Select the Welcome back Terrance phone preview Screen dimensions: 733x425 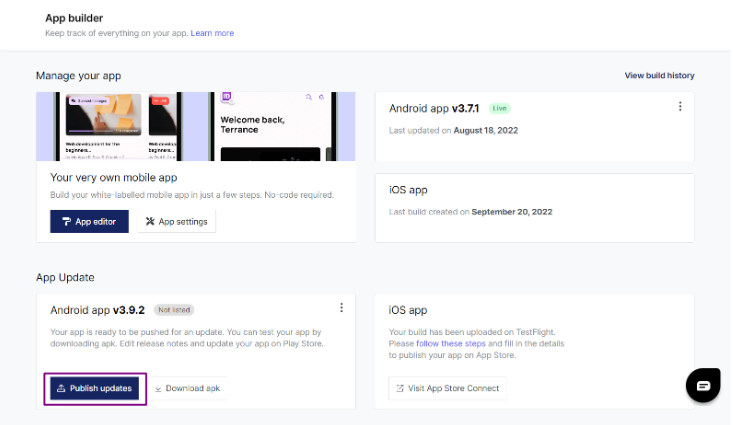point(270,127)
